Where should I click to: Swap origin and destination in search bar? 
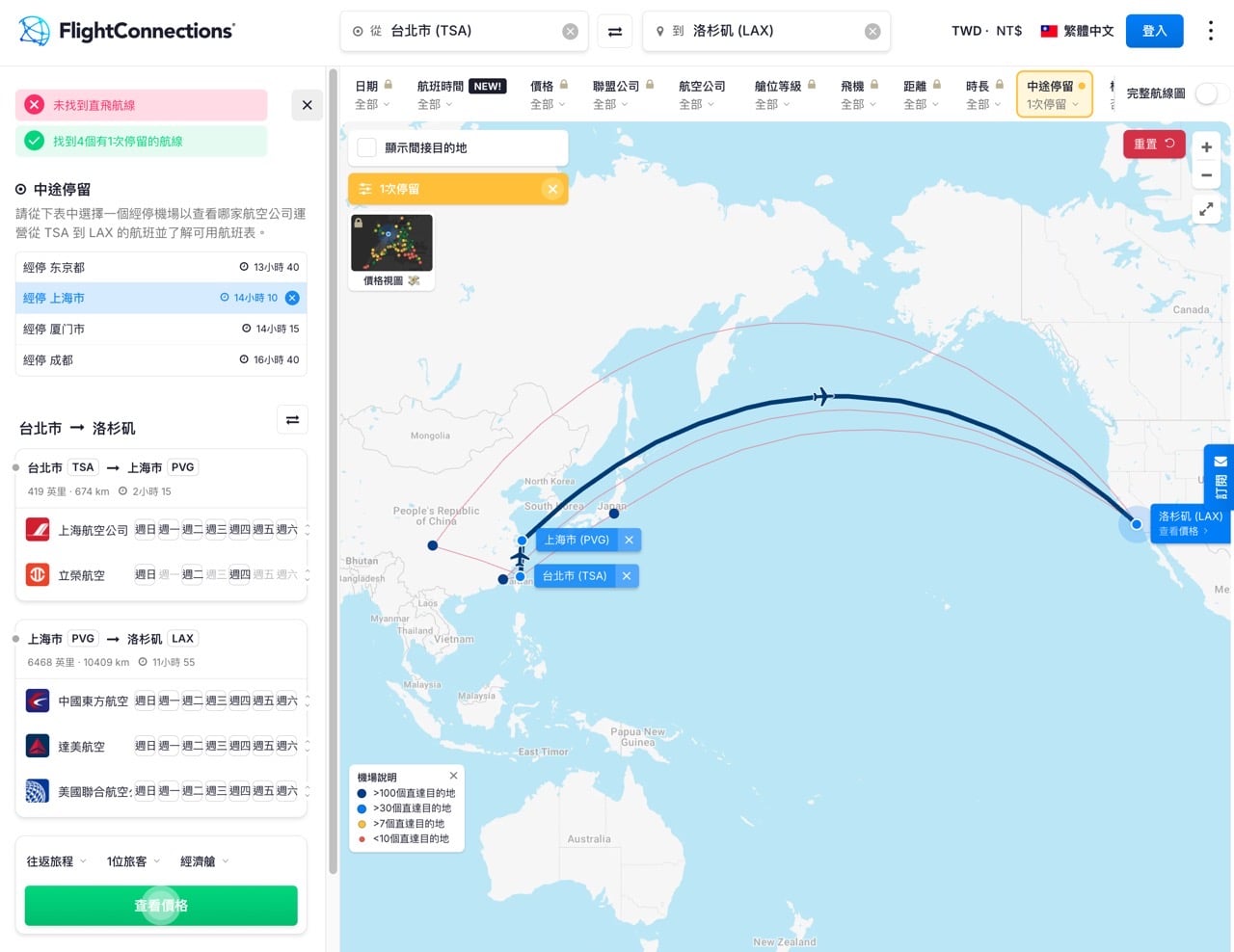pyautogui.click(x=615, y=32)
